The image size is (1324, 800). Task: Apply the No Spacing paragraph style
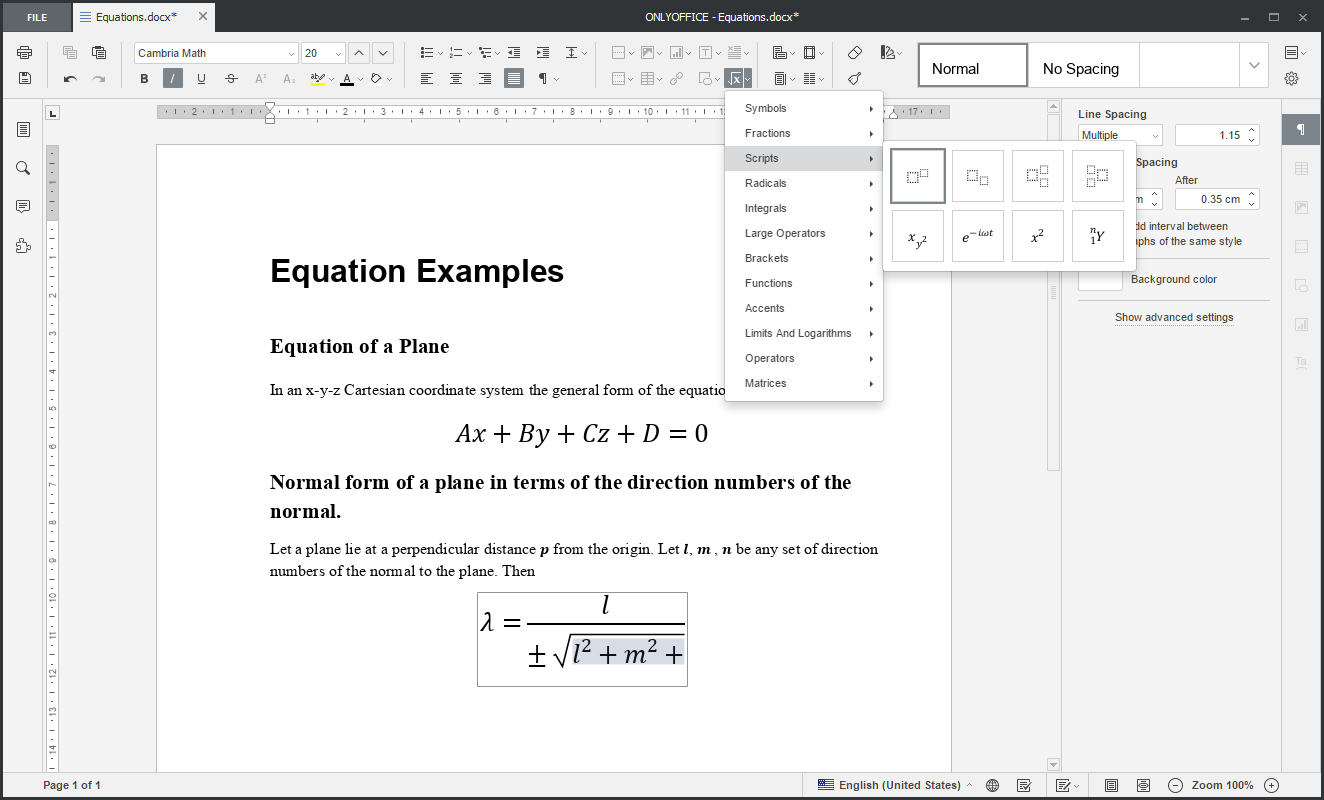[x=1084, y=65]
